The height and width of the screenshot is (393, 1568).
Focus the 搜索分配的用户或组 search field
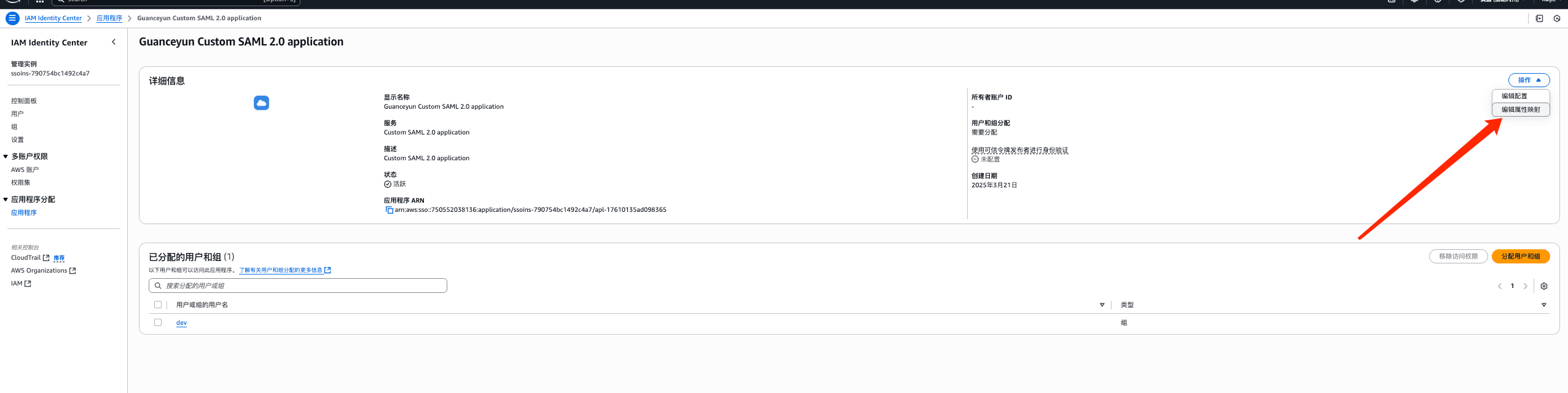point(298,286)
